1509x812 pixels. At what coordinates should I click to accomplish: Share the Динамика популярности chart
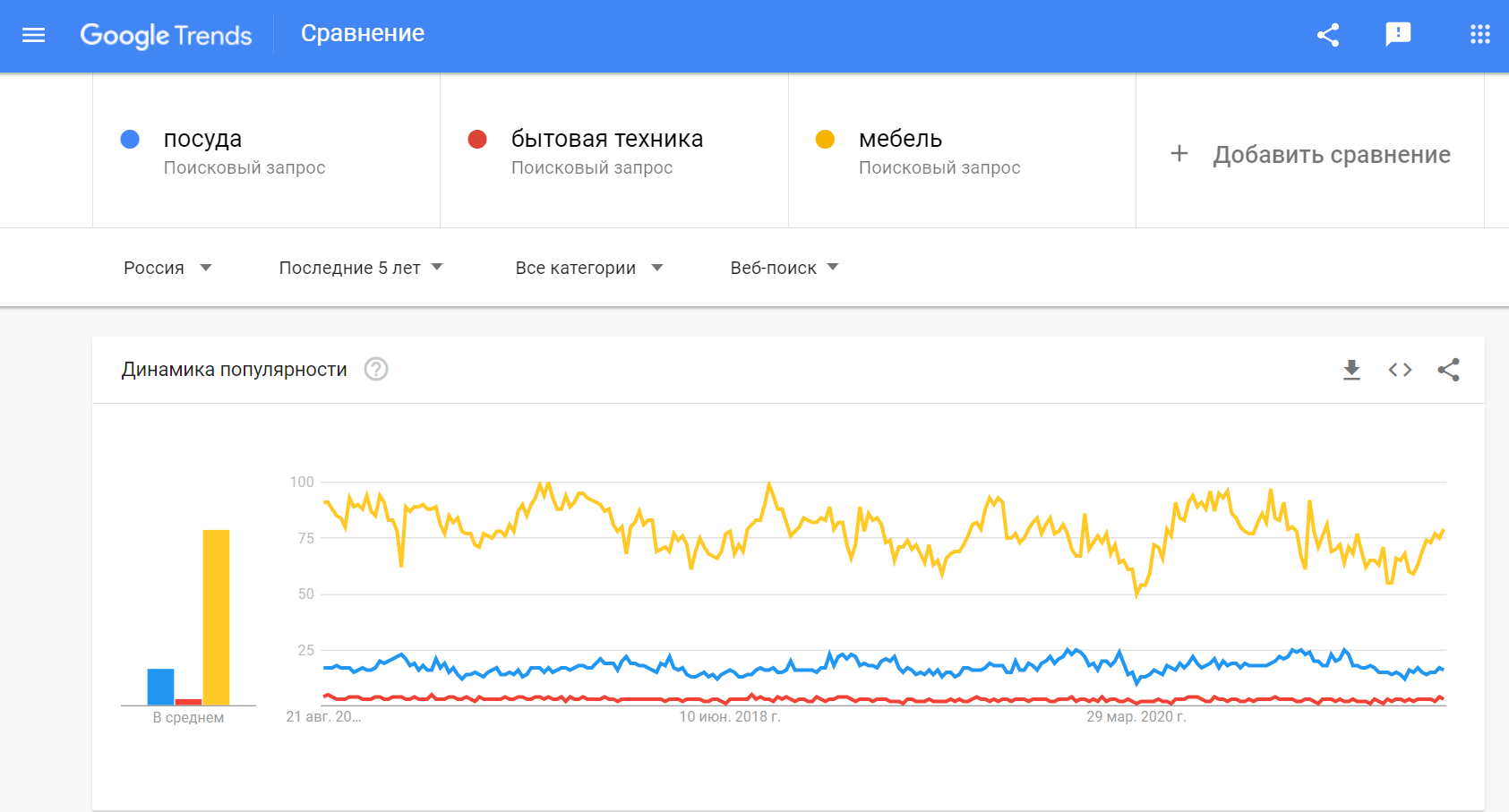pyautogui.click(x=1449, y=370)
